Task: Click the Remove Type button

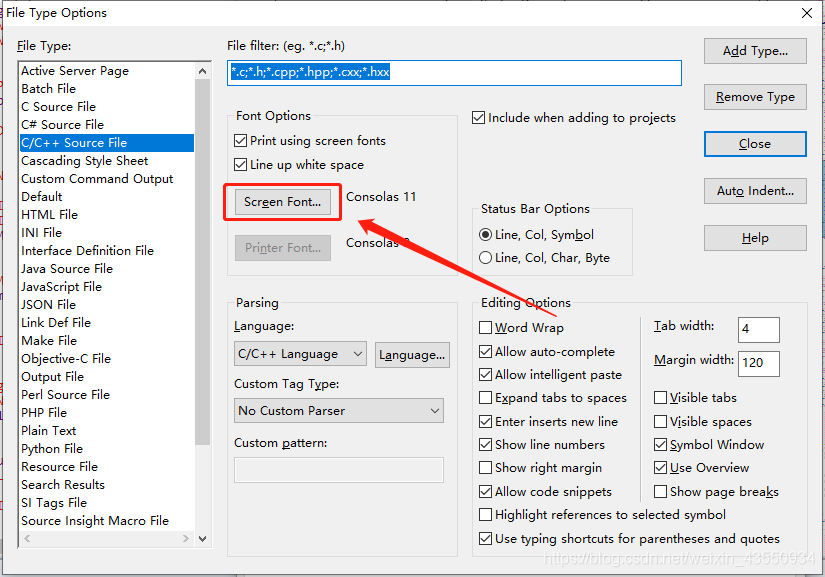Action: point(755,97)
